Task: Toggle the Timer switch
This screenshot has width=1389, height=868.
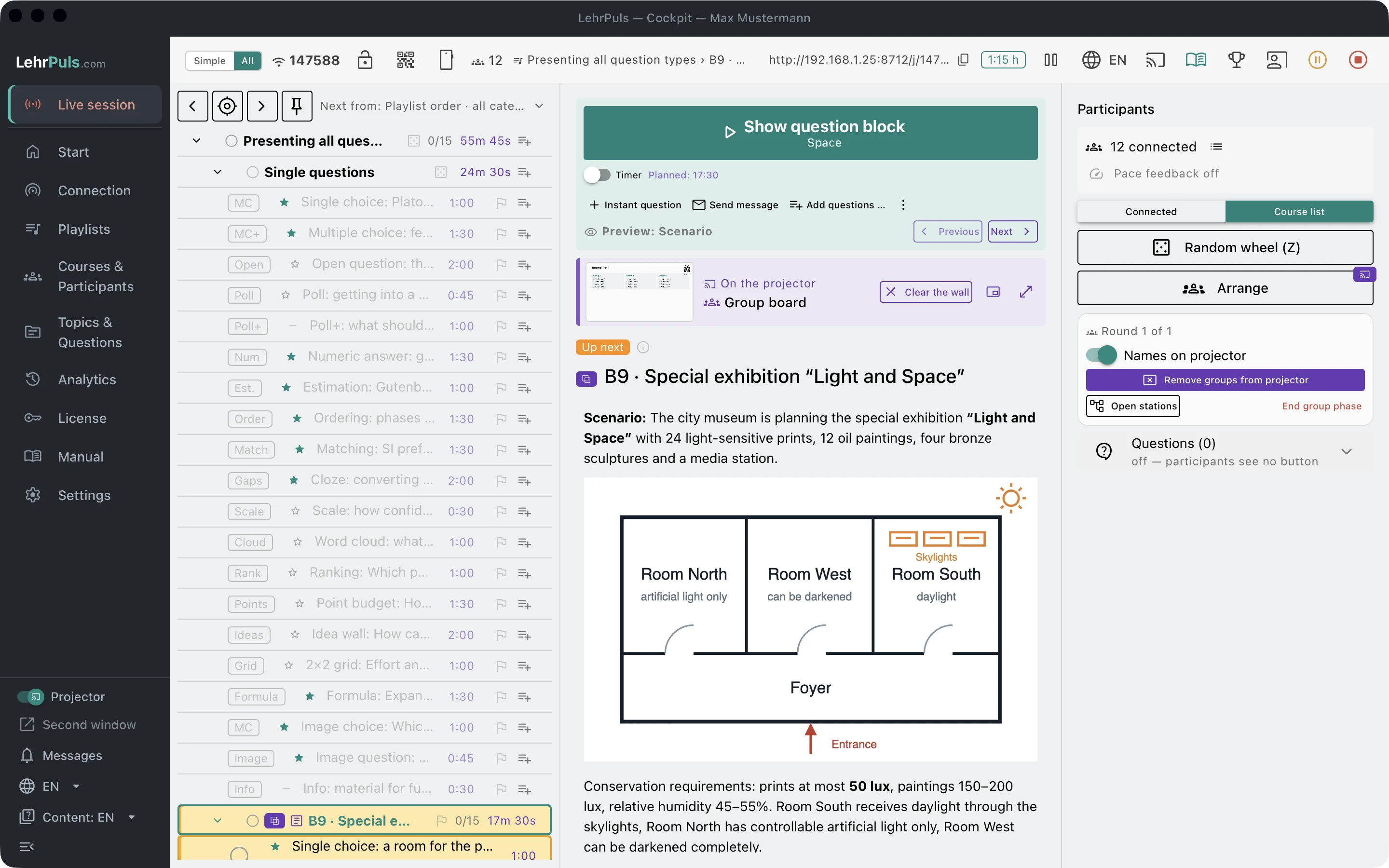Action: (598, 175)
